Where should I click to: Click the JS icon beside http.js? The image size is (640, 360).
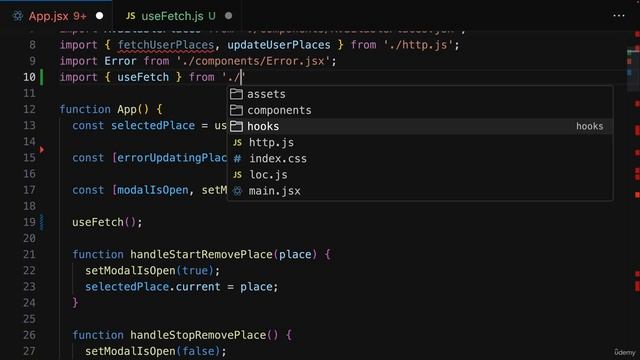point(237,142)
